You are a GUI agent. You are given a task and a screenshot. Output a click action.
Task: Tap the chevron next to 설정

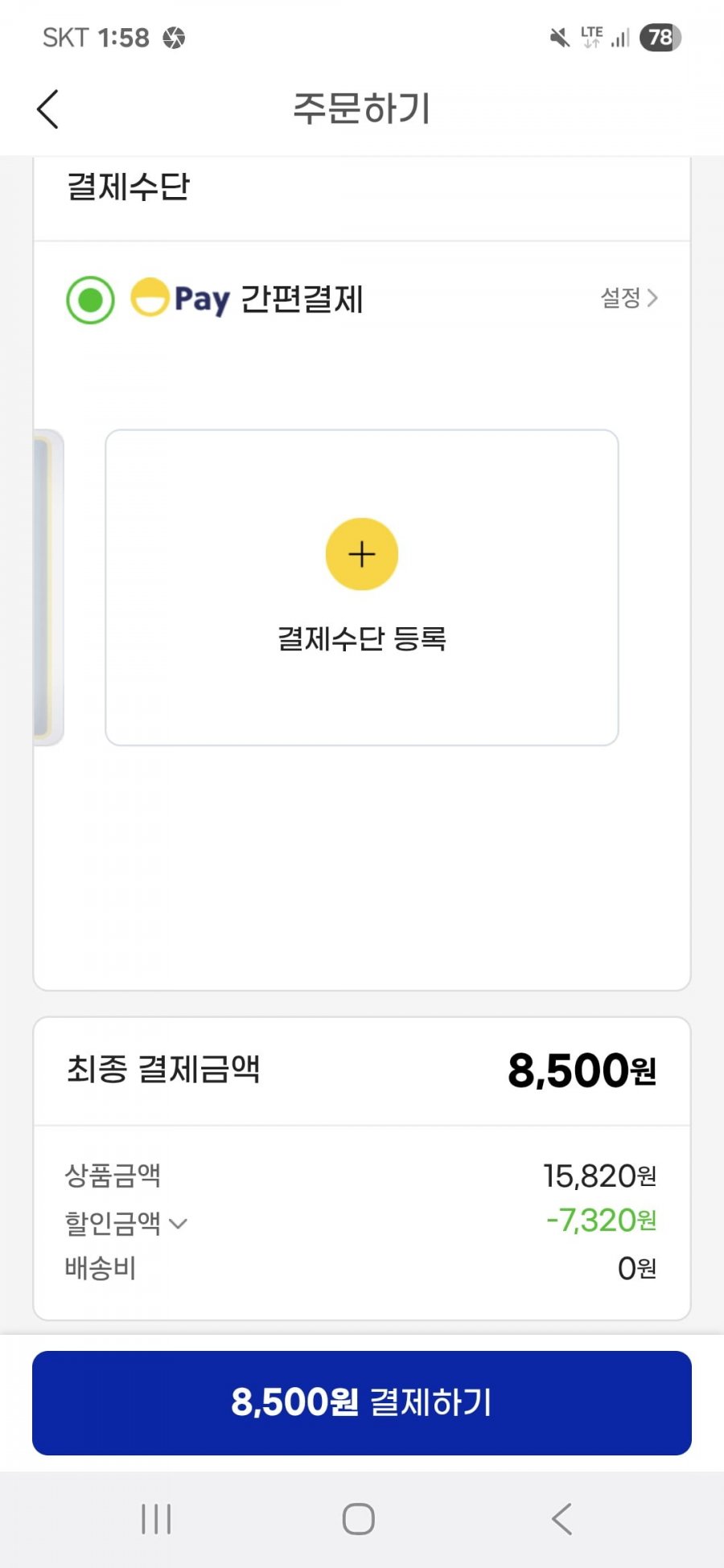pyautogui.click(x=652, y=298)
